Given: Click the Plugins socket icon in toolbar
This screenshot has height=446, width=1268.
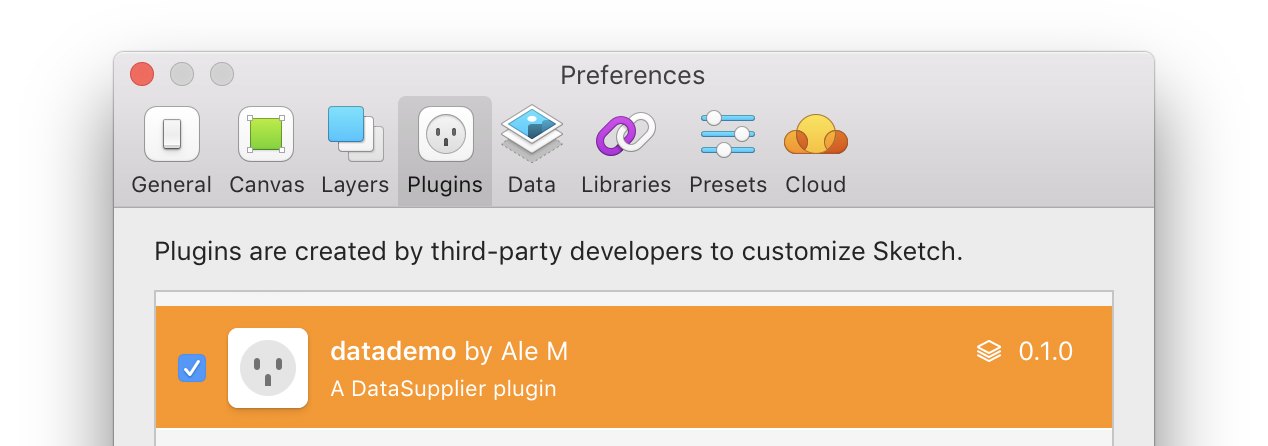Looking at the screenshot, I should tap(445, 134).
